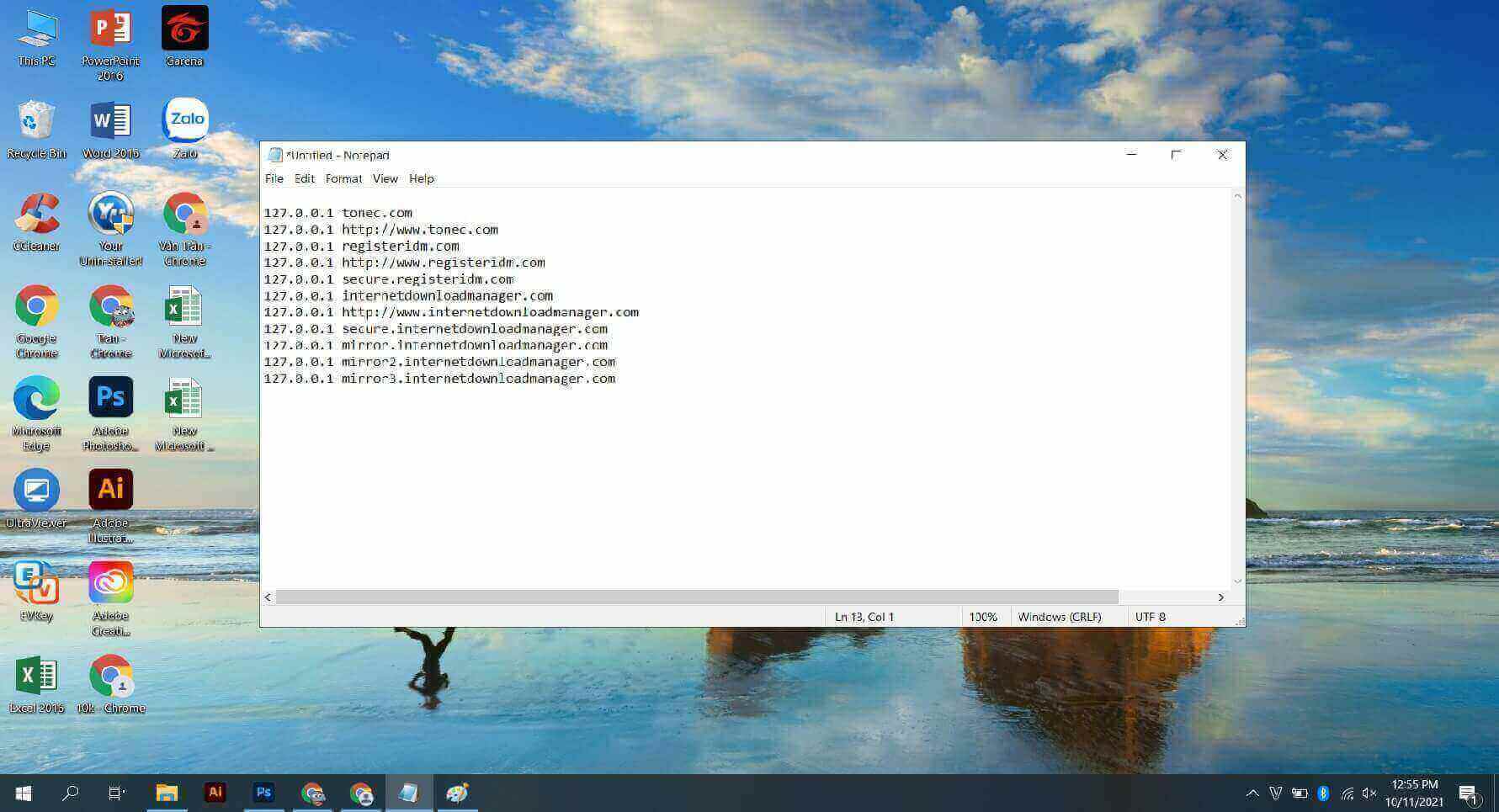Open taskbar Search magnifier
The width and height of the screenshot is (1499, 812).
(71, 793)
